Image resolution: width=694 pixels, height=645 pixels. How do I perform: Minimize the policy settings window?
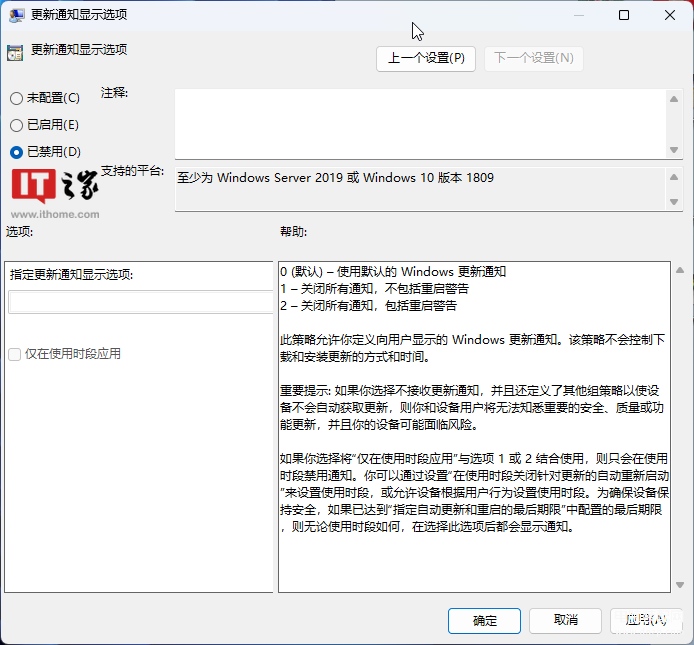(x=578, y=15)
